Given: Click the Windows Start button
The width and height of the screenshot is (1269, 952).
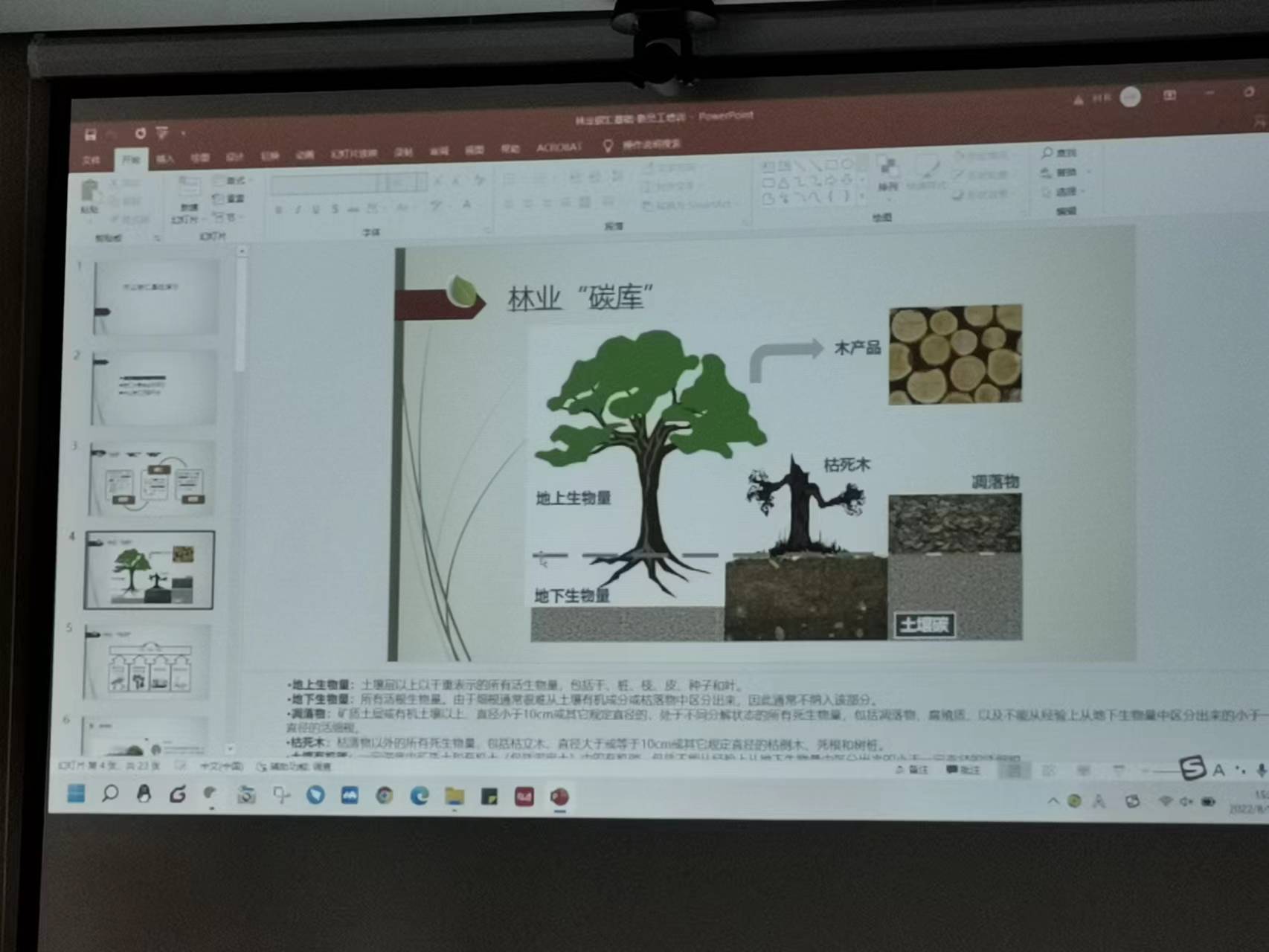Looking at the screenshot, I should [76, 794].
